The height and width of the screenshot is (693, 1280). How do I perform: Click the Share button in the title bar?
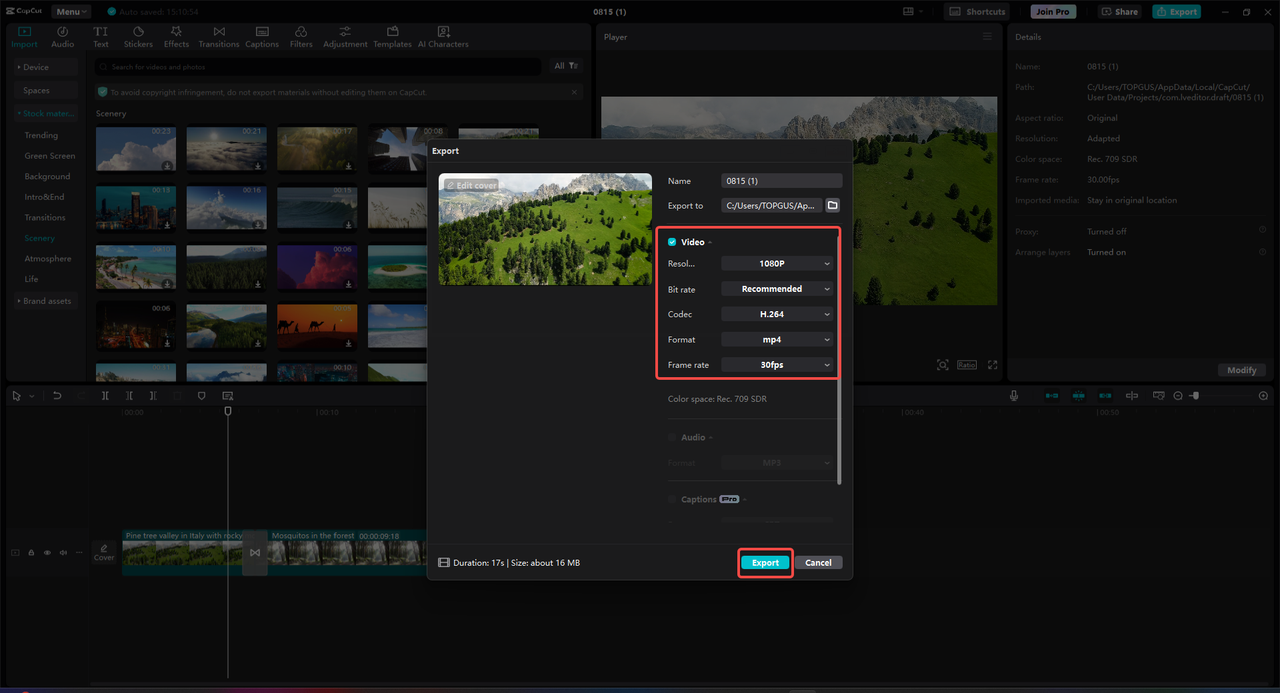click(1120, 12)
